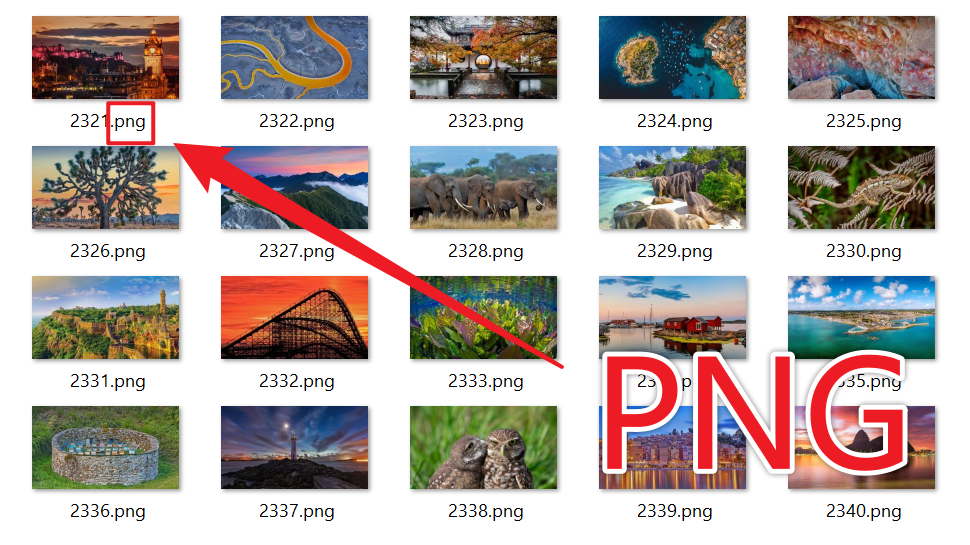Select the 2332.png roller coaster thumbnail
The image size is (970, 545).
(294, 317)
